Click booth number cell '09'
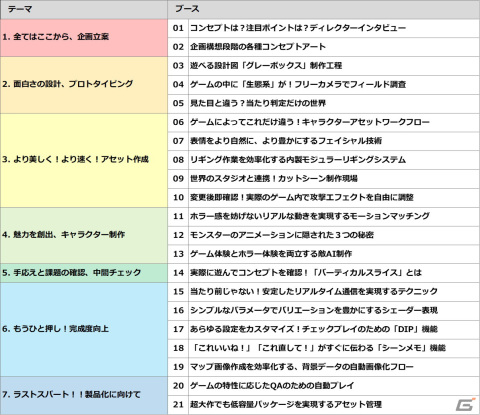Viewport: 480px width, 415px height. (178, 179)
